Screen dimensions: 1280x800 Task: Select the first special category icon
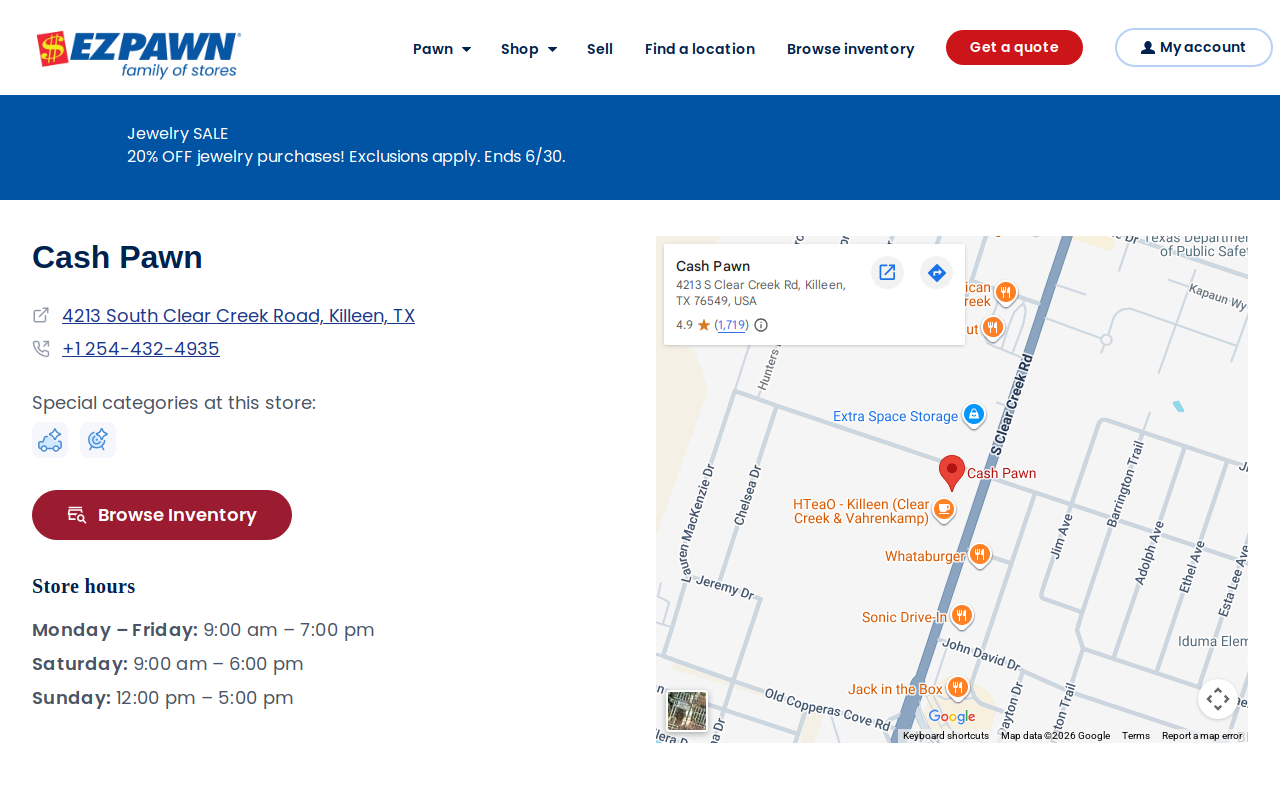click(50, 440)
